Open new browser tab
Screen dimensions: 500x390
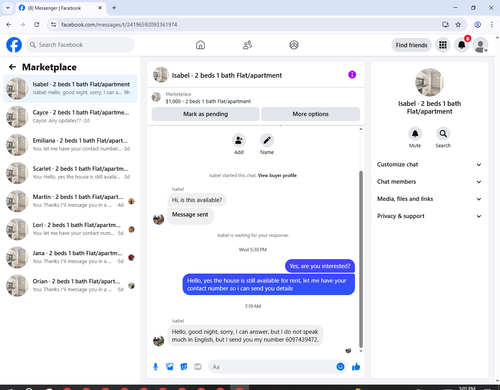click(114, 8)
